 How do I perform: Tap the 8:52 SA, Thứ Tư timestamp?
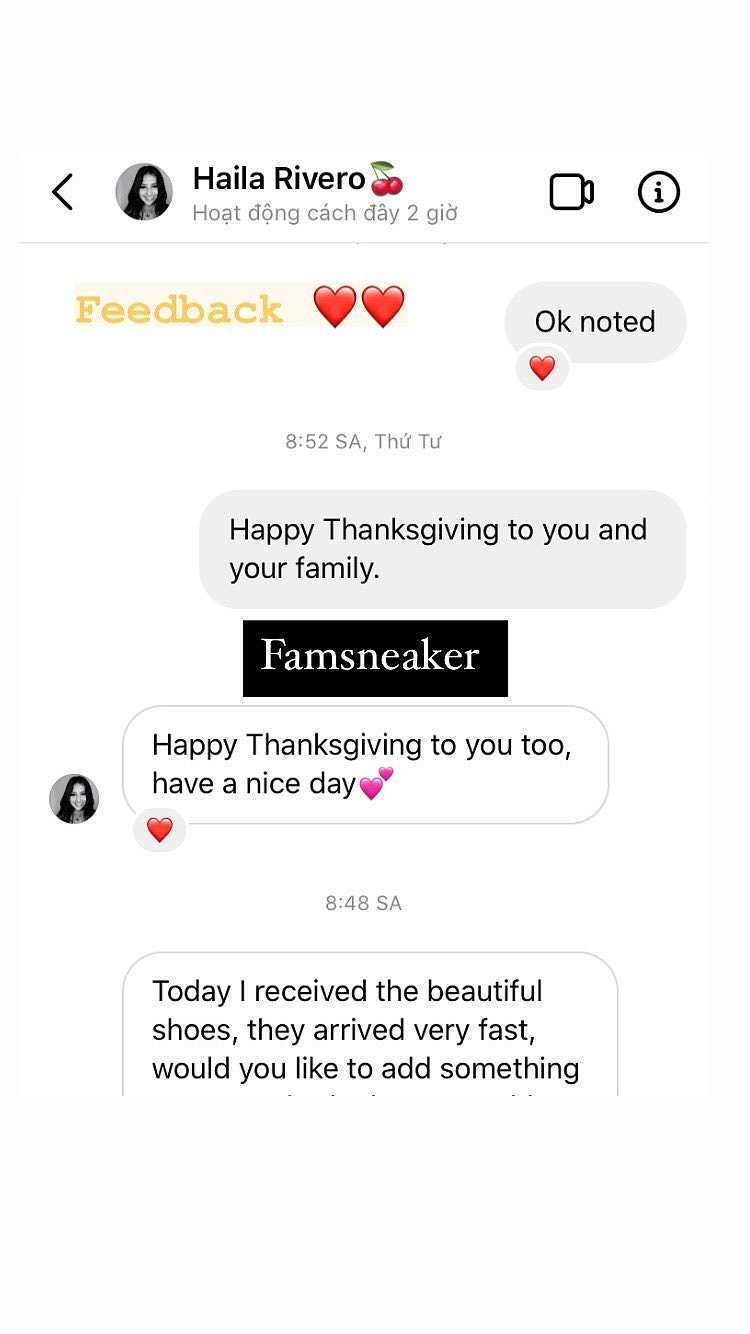[363, 441]
